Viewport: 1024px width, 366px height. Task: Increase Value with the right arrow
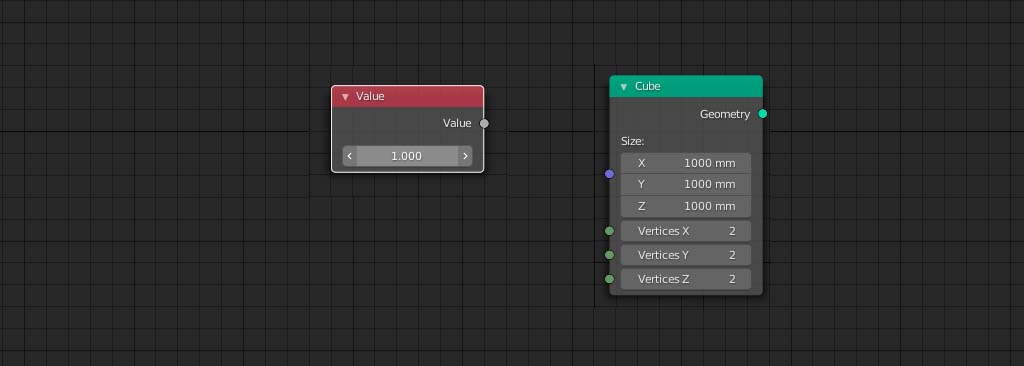465,156
